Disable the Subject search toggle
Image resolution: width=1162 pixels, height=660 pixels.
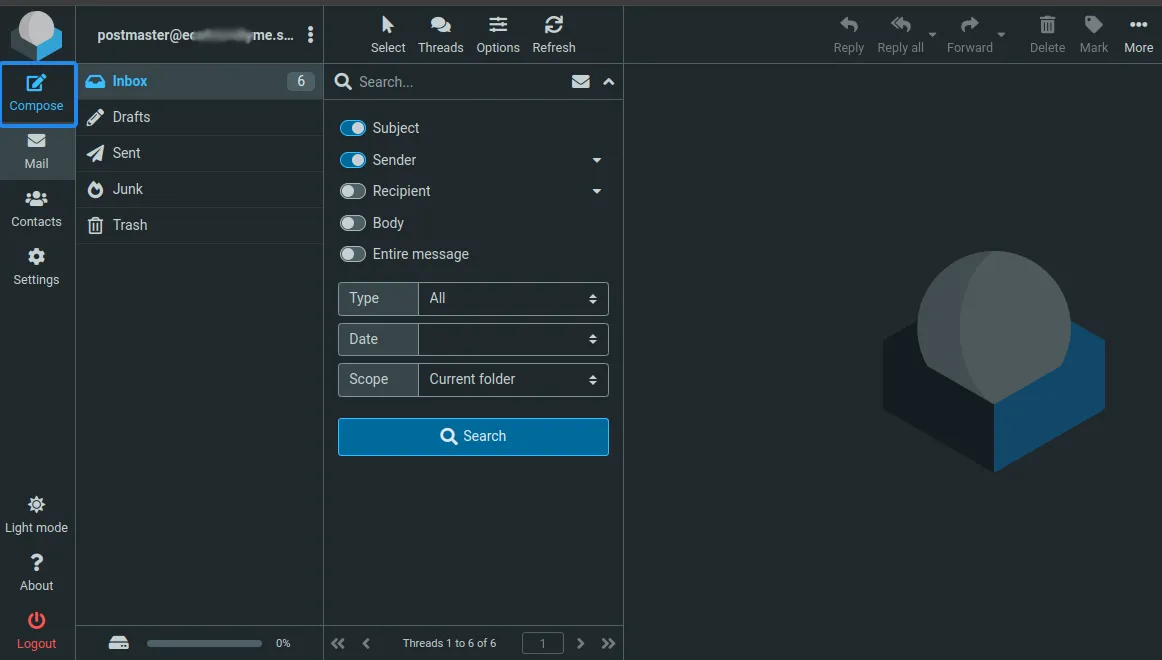tap(353, 128)
